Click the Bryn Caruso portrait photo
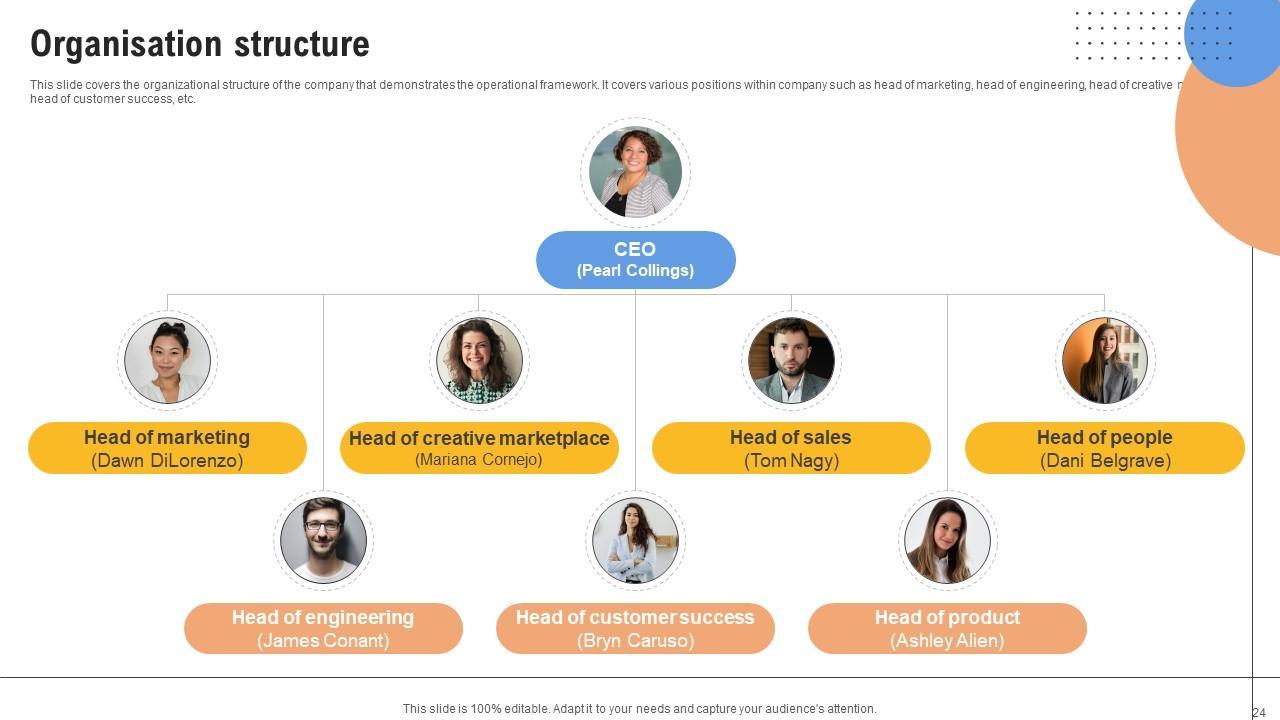Viewport: 1280px width, 720px height. pyautogui.click(x=635, y=540)
